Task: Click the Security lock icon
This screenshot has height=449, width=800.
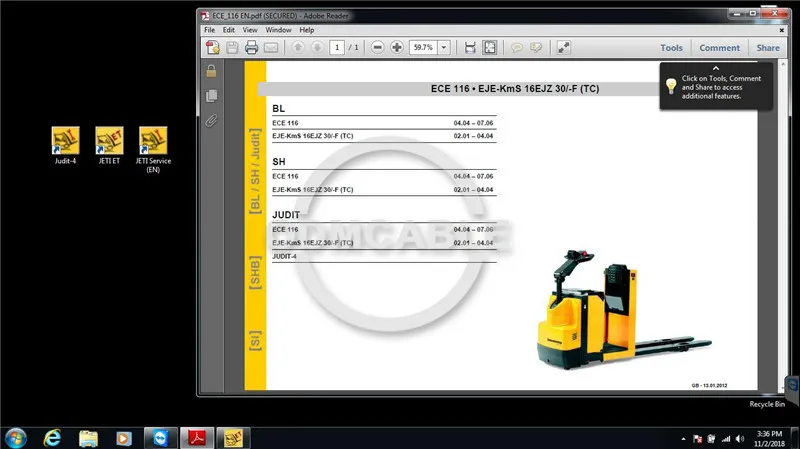Action: (x=211, y=71)
